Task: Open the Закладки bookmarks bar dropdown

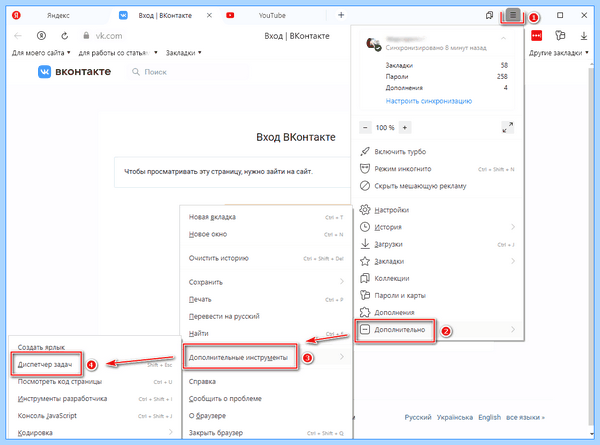Action: pyautogui.click(x=183, y=53)
